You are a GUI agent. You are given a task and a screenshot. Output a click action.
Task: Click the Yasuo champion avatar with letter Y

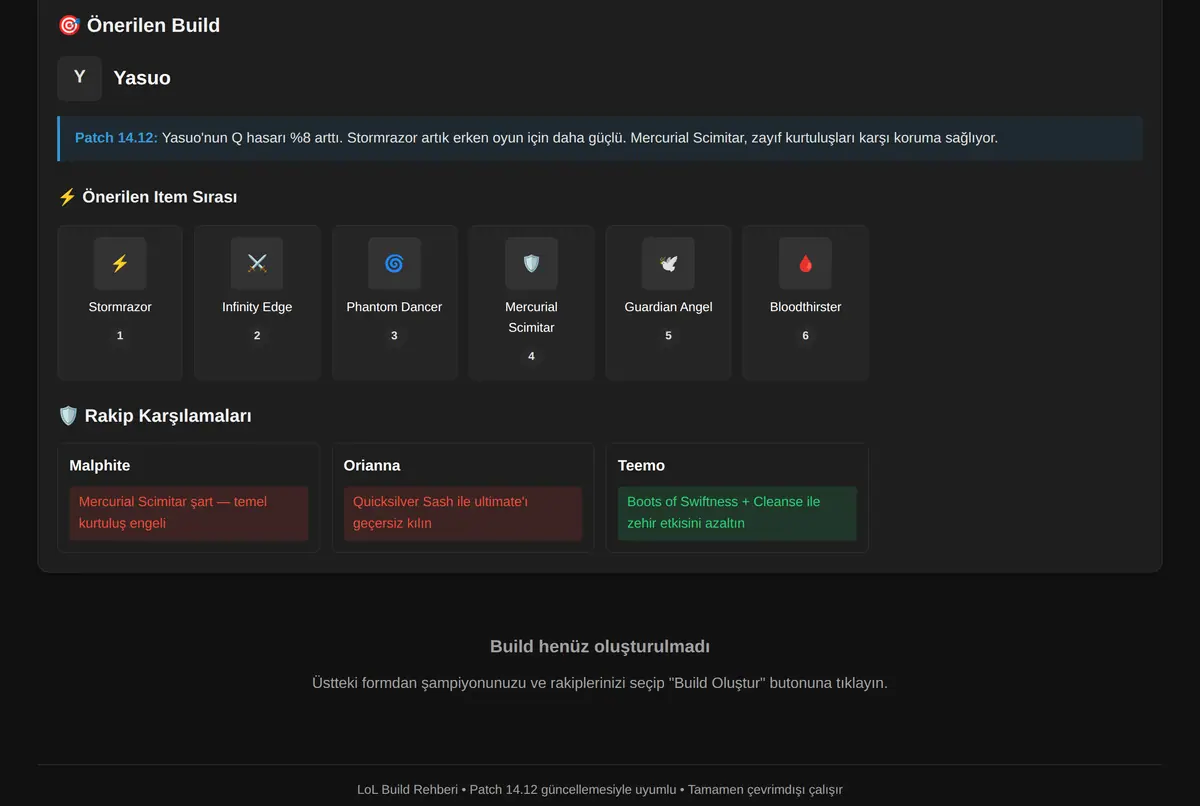[80, 78]
